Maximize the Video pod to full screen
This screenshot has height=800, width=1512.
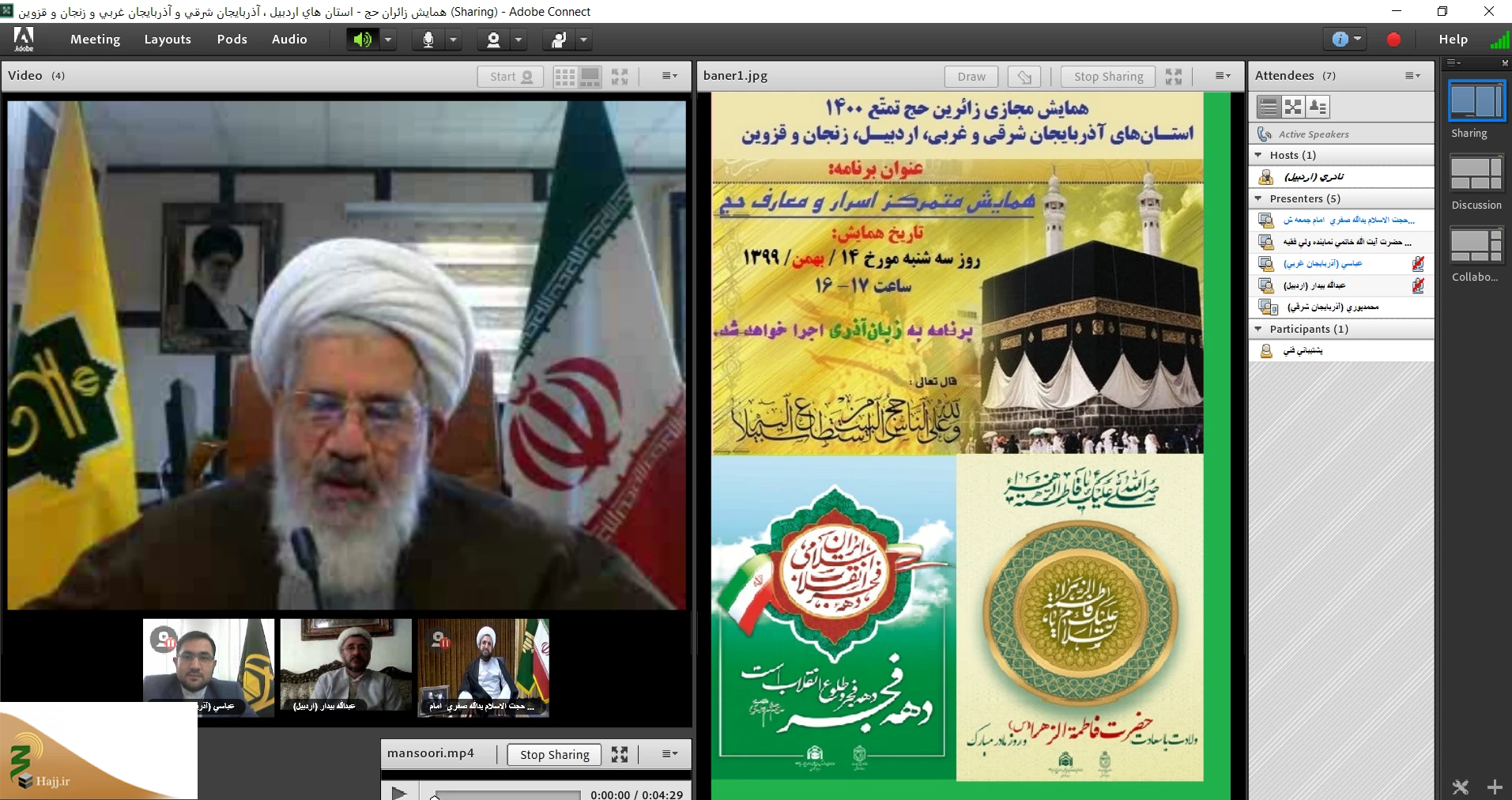[x=620, y=77]
